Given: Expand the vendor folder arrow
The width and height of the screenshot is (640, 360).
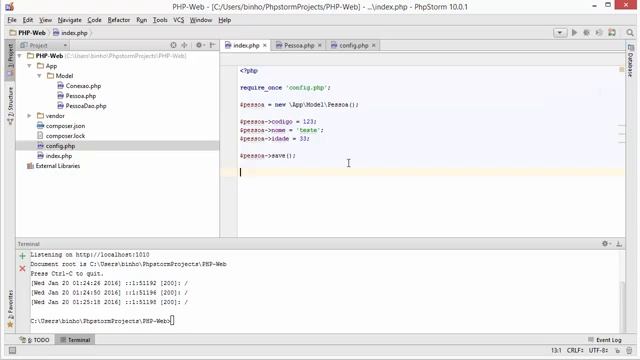Looking at the screenshot, I should click(x=29, y=116).
